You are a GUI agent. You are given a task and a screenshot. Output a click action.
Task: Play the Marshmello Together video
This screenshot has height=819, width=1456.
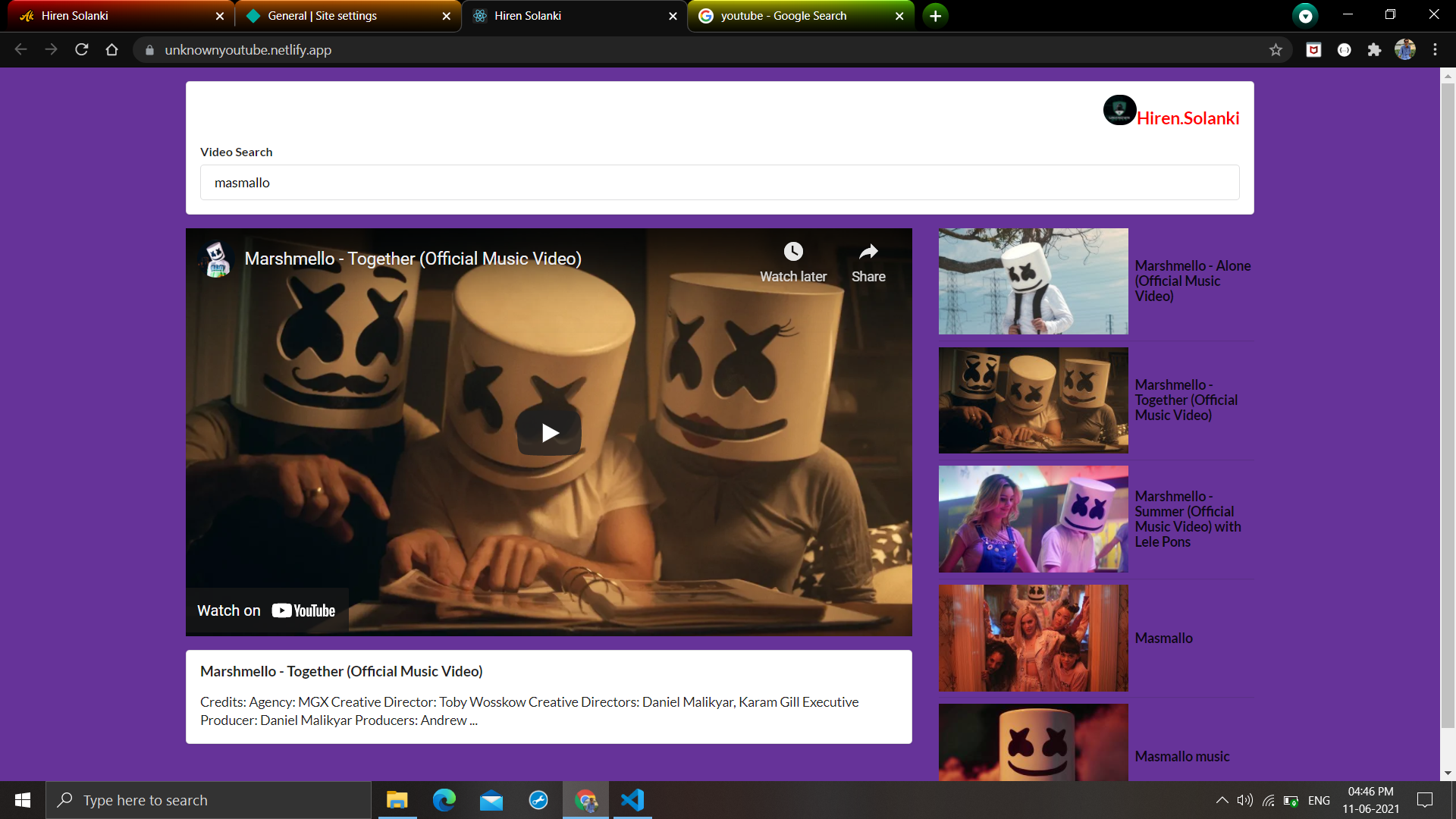coord(549,433)
